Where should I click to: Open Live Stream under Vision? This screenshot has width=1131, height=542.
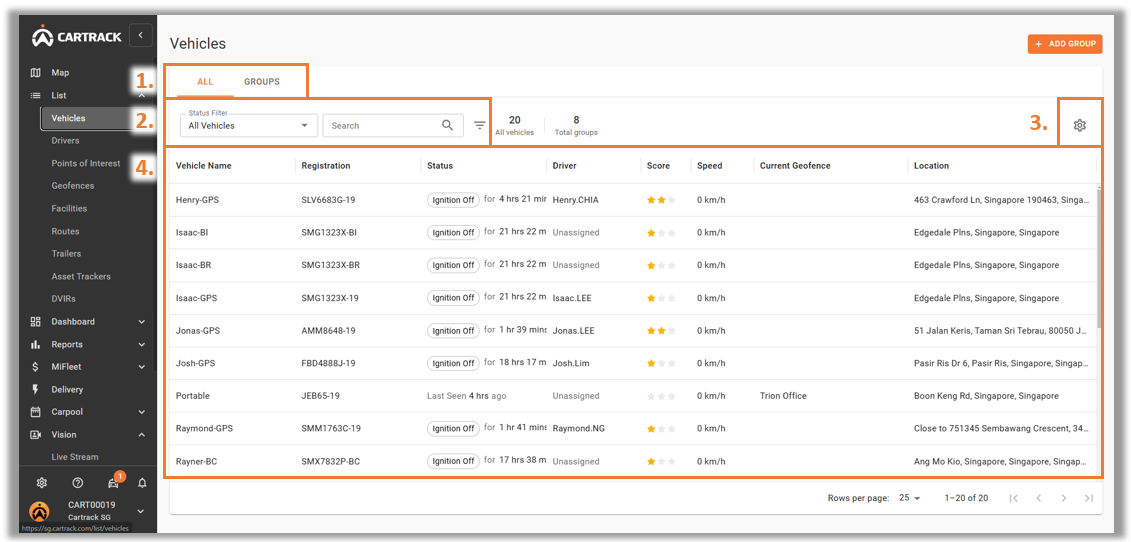point(75,457)
